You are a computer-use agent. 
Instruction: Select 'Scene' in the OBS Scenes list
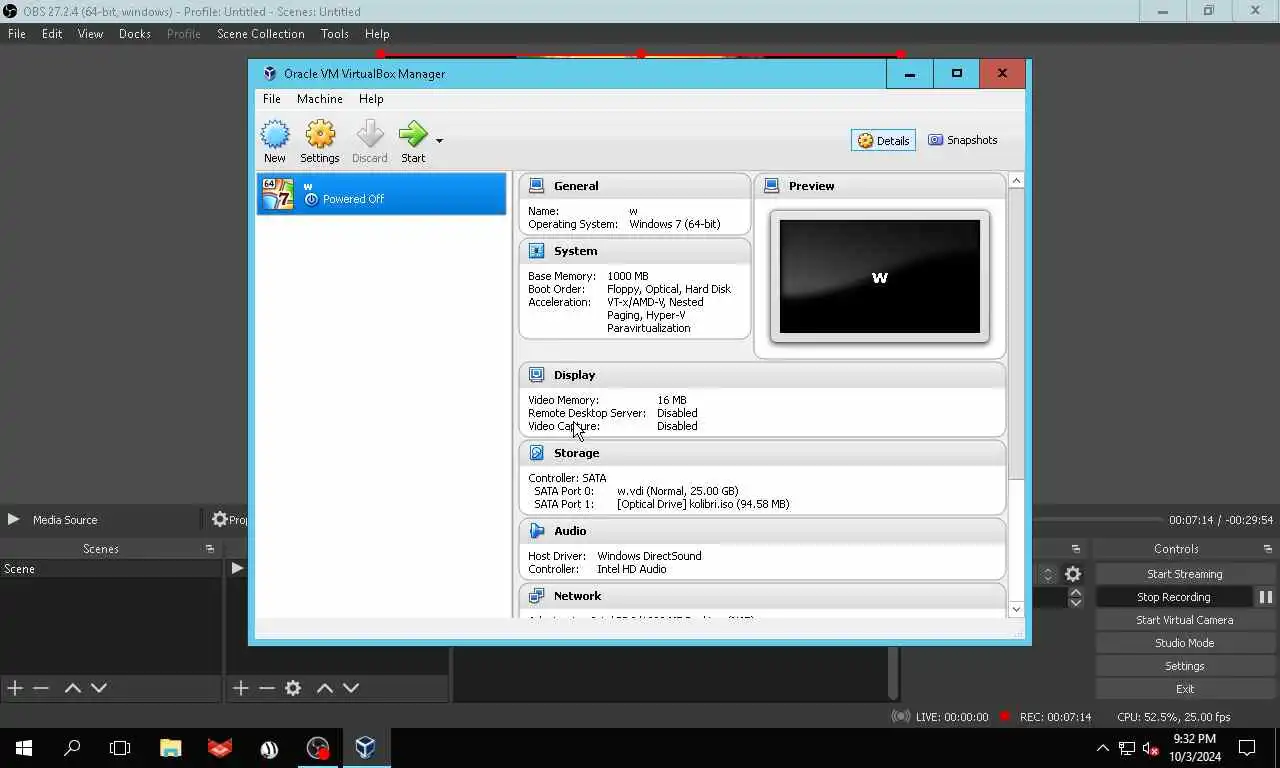[x=111, y=569]
